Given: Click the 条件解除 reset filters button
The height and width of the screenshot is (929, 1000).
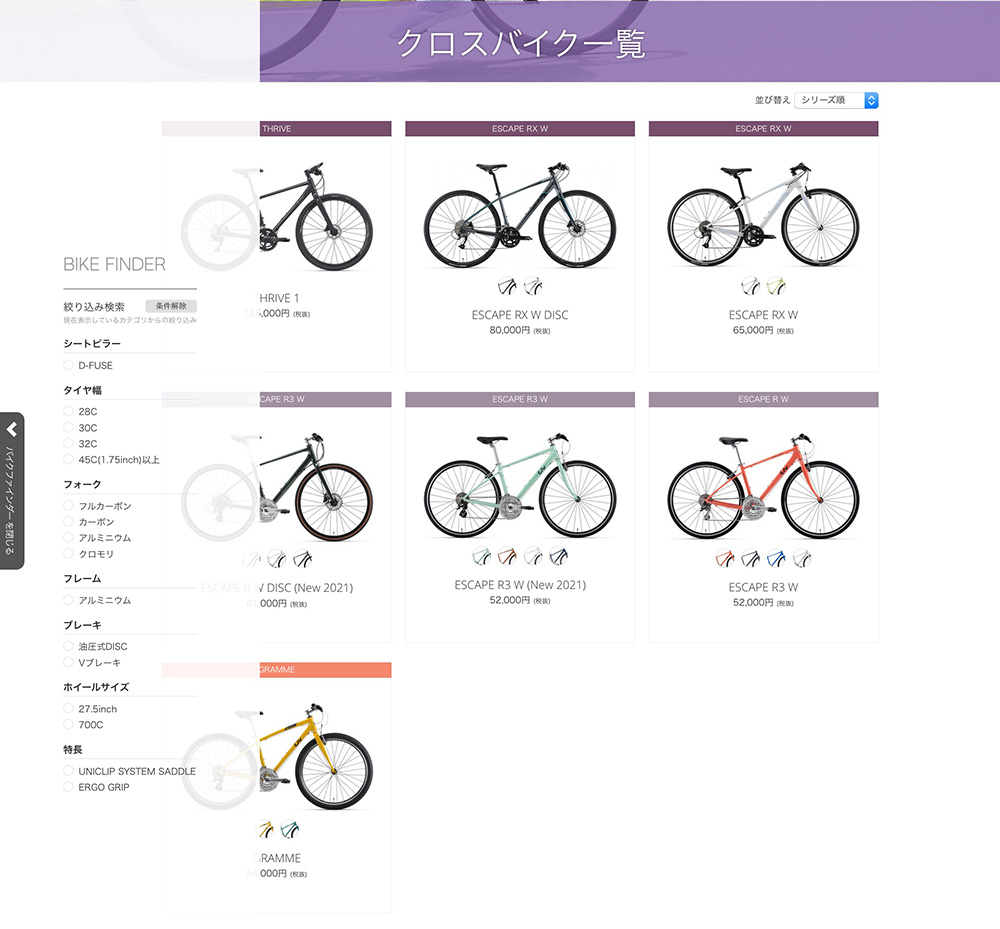Looking at the screenshot, I should click(x=171, y=306).
